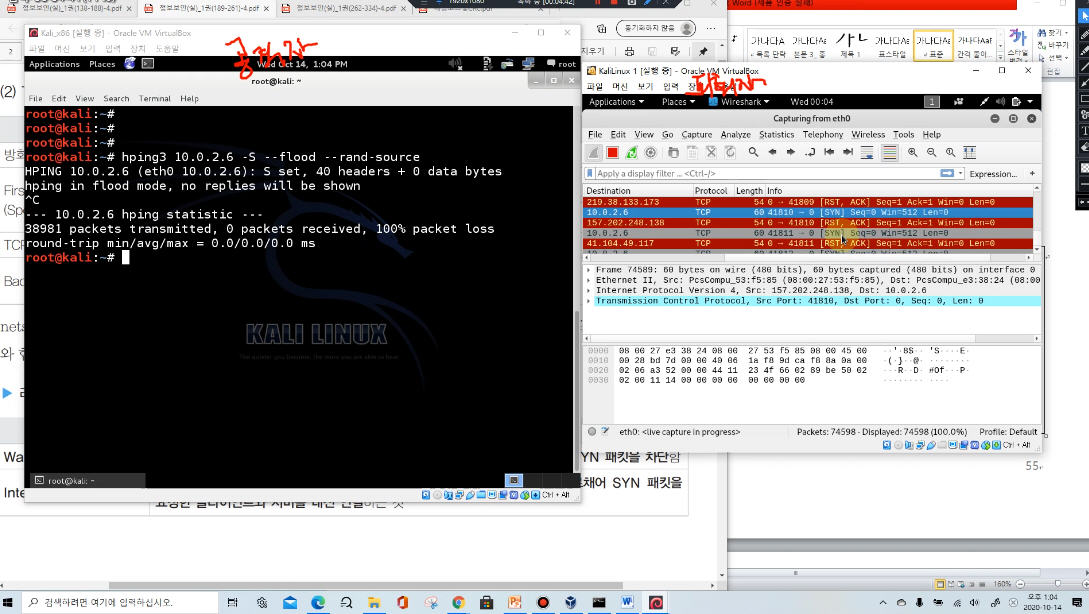Jump to the first packet
The image size is (1089, 614).
click(829, 153)
